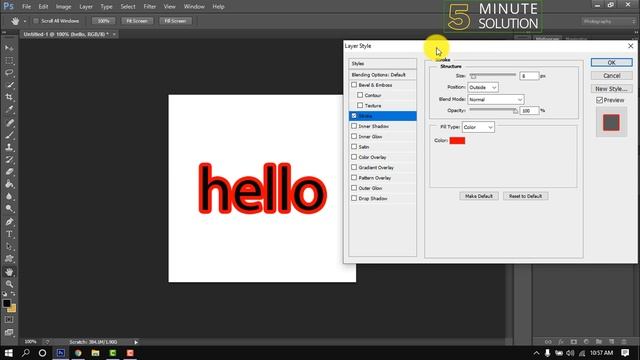Toggle Quick Mask mode icon

coord(9,320)
